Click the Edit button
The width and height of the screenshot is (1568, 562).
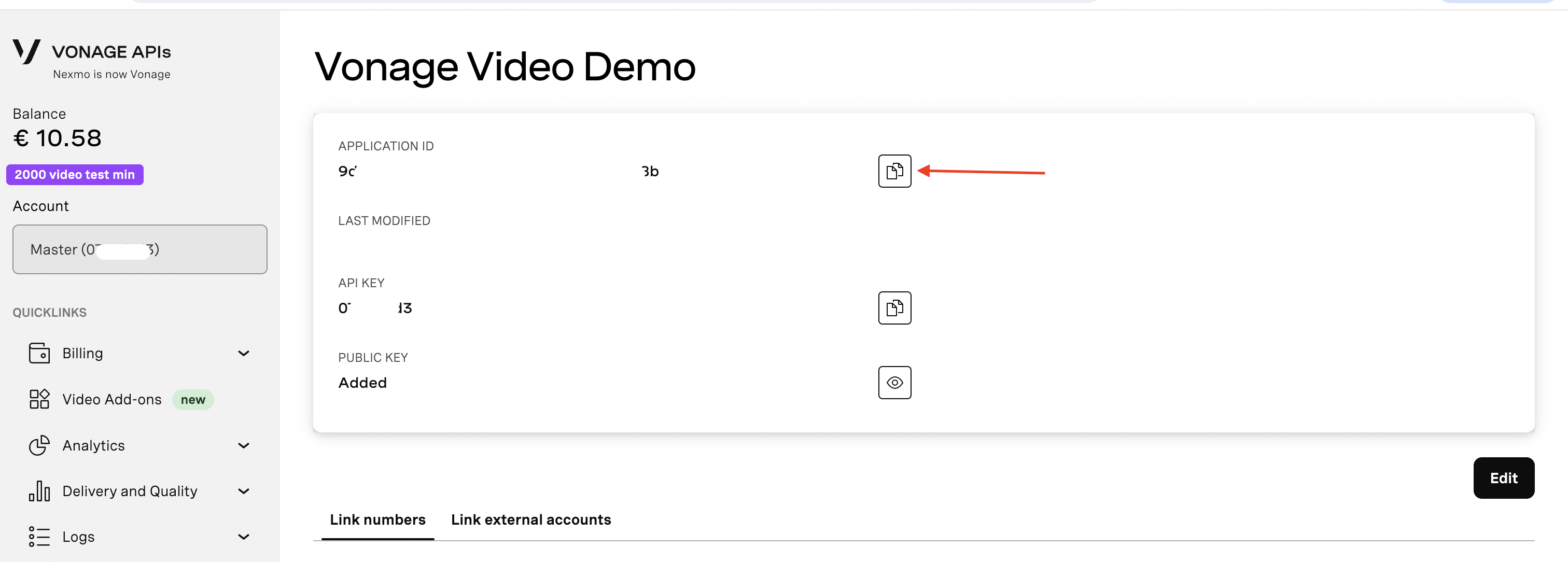1504,478
